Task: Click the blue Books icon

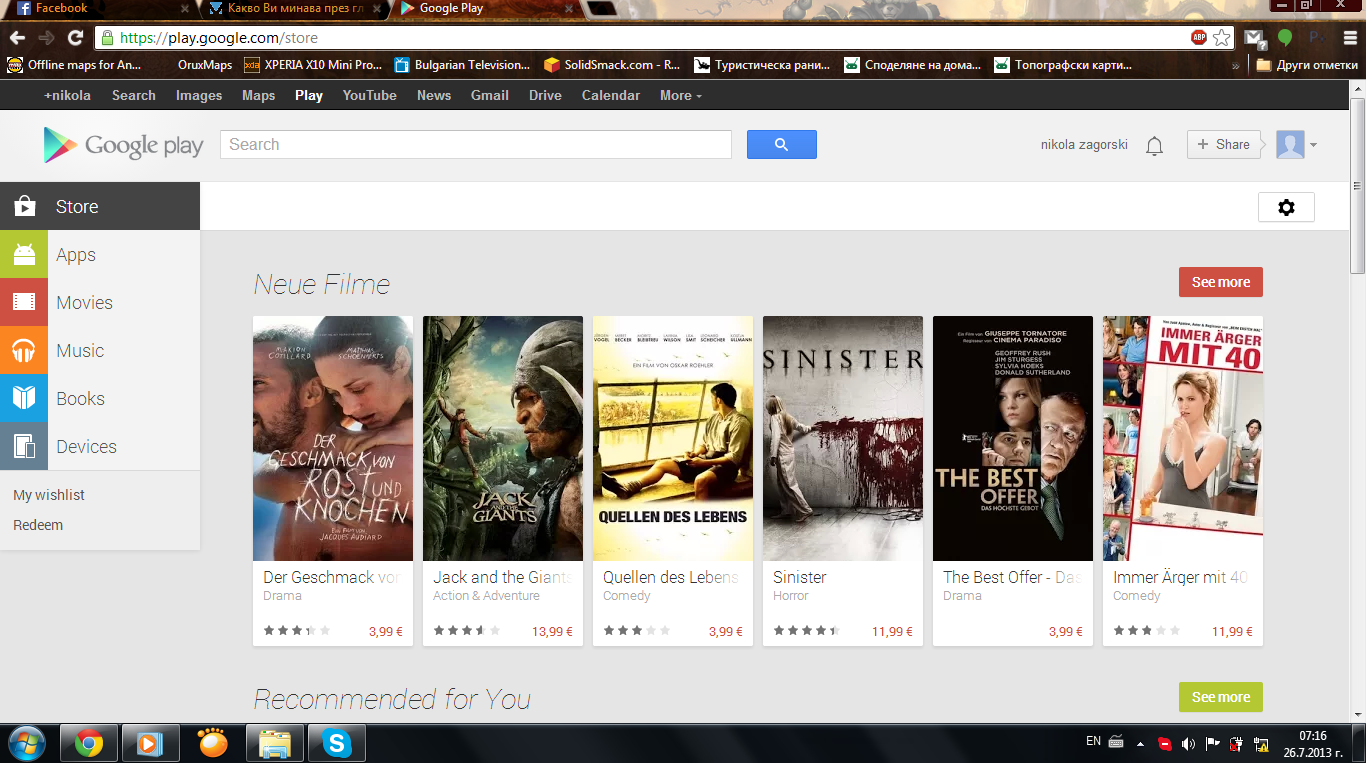Action: coord(24,398)
